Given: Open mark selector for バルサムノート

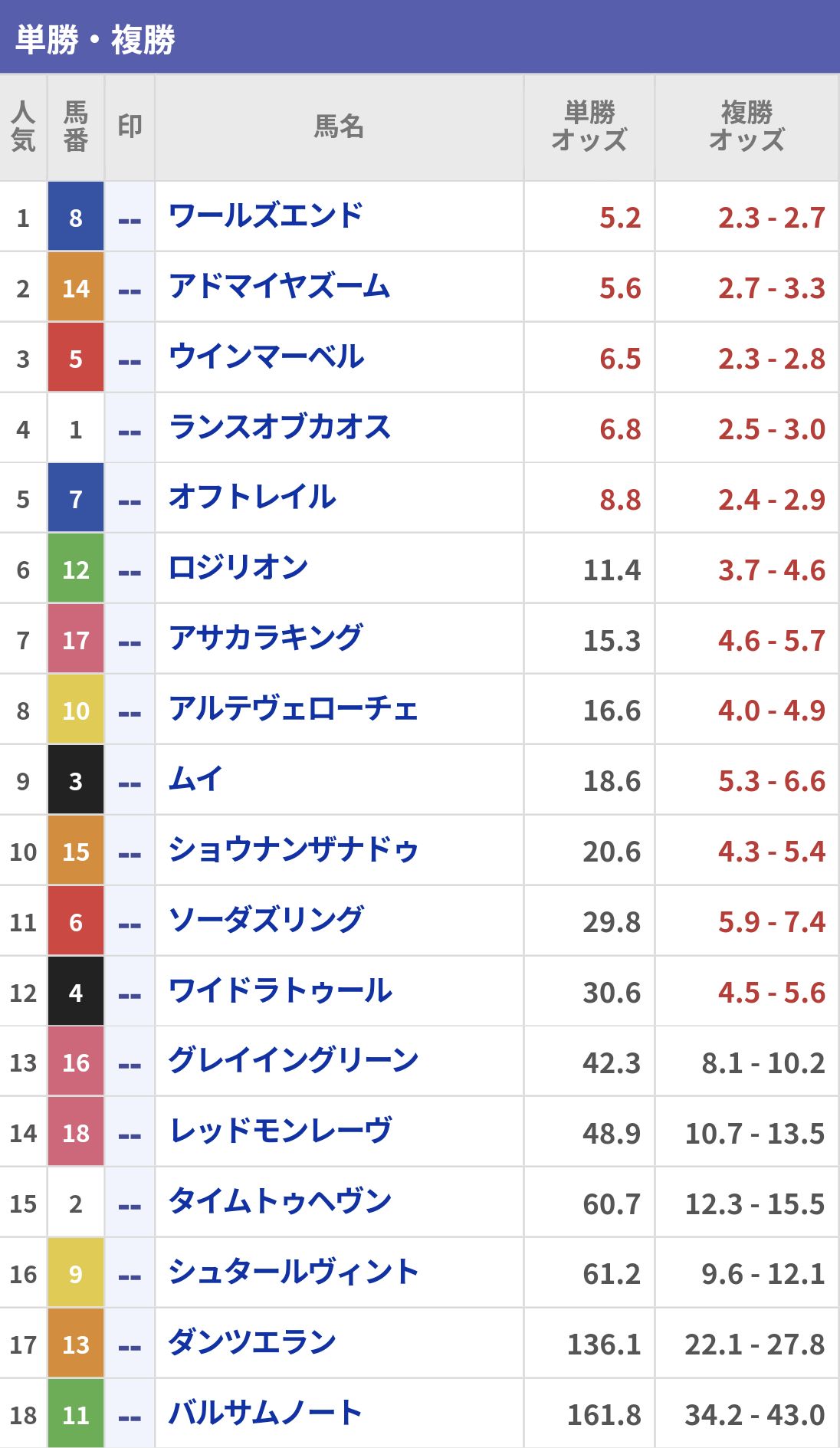Looking at the screenshot, I should pos(130,1415).
